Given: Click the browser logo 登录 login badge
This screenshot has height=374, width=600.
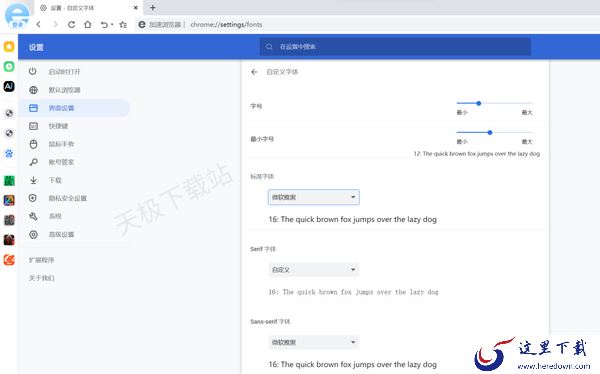Looking at the screenshot, I should [x=17, y=16].
